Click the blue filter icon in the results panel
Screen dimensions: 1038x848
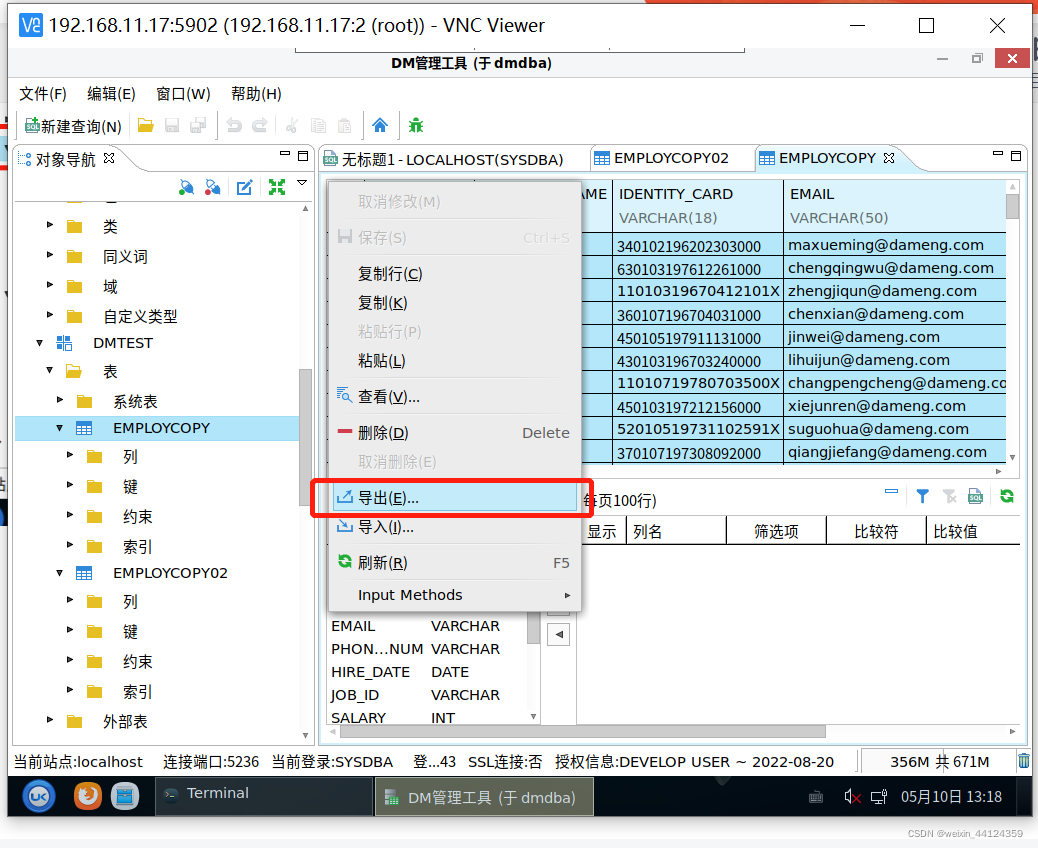point(923,495)
